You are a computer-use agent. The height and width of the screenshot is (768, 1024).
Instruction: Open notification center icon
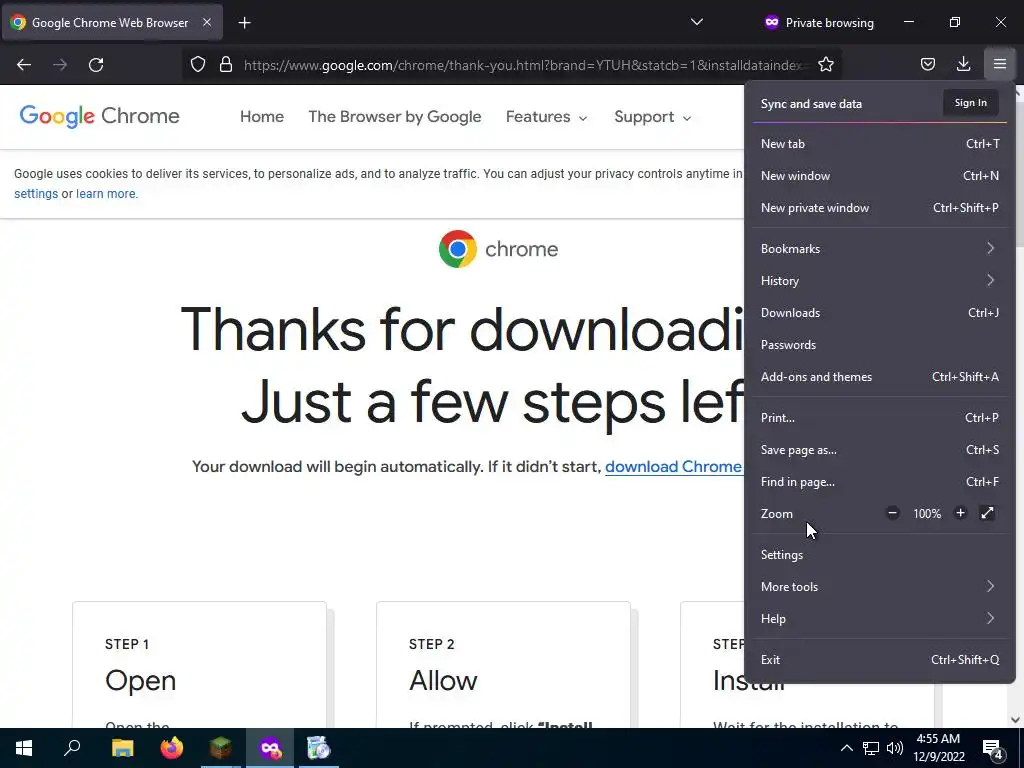coord(993,748)
